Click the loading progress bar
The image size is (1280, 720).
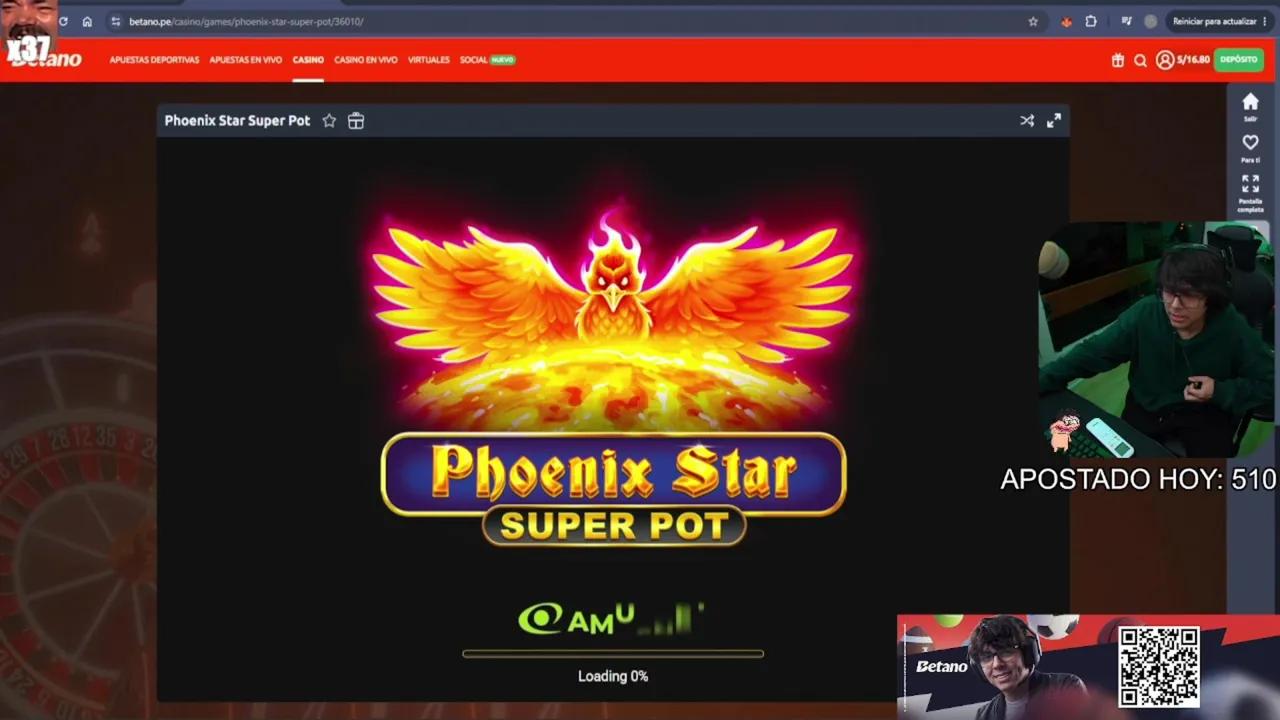(613, 654)
